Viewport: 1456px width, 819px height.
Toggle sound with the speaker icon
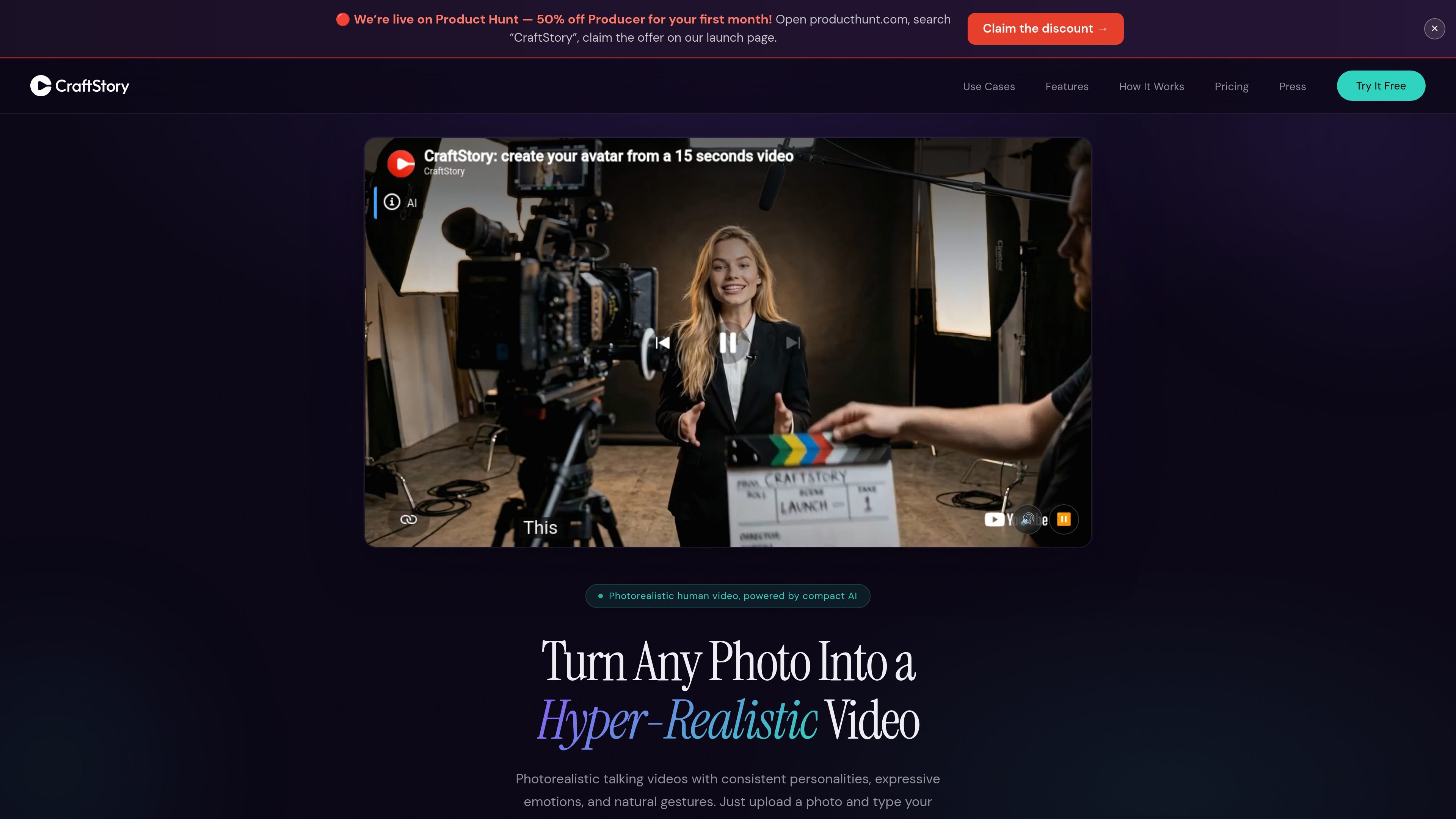1028,519
